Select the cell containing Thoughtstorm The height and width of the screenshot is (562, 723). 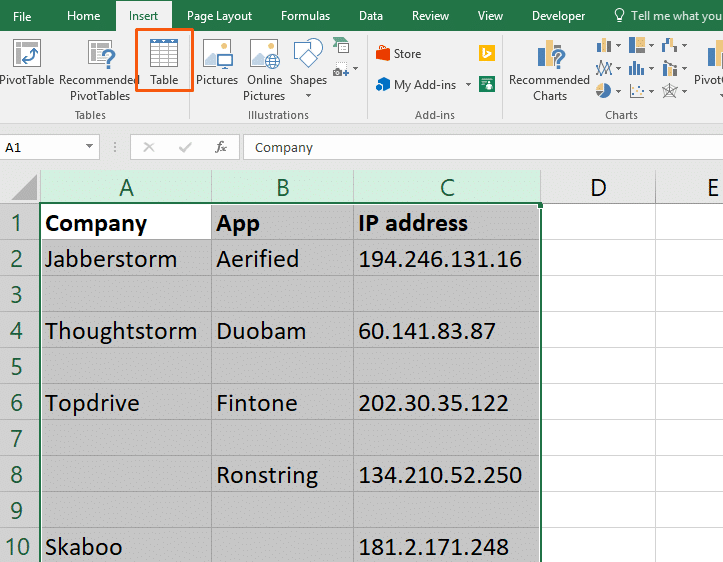[x=125, y=331]
